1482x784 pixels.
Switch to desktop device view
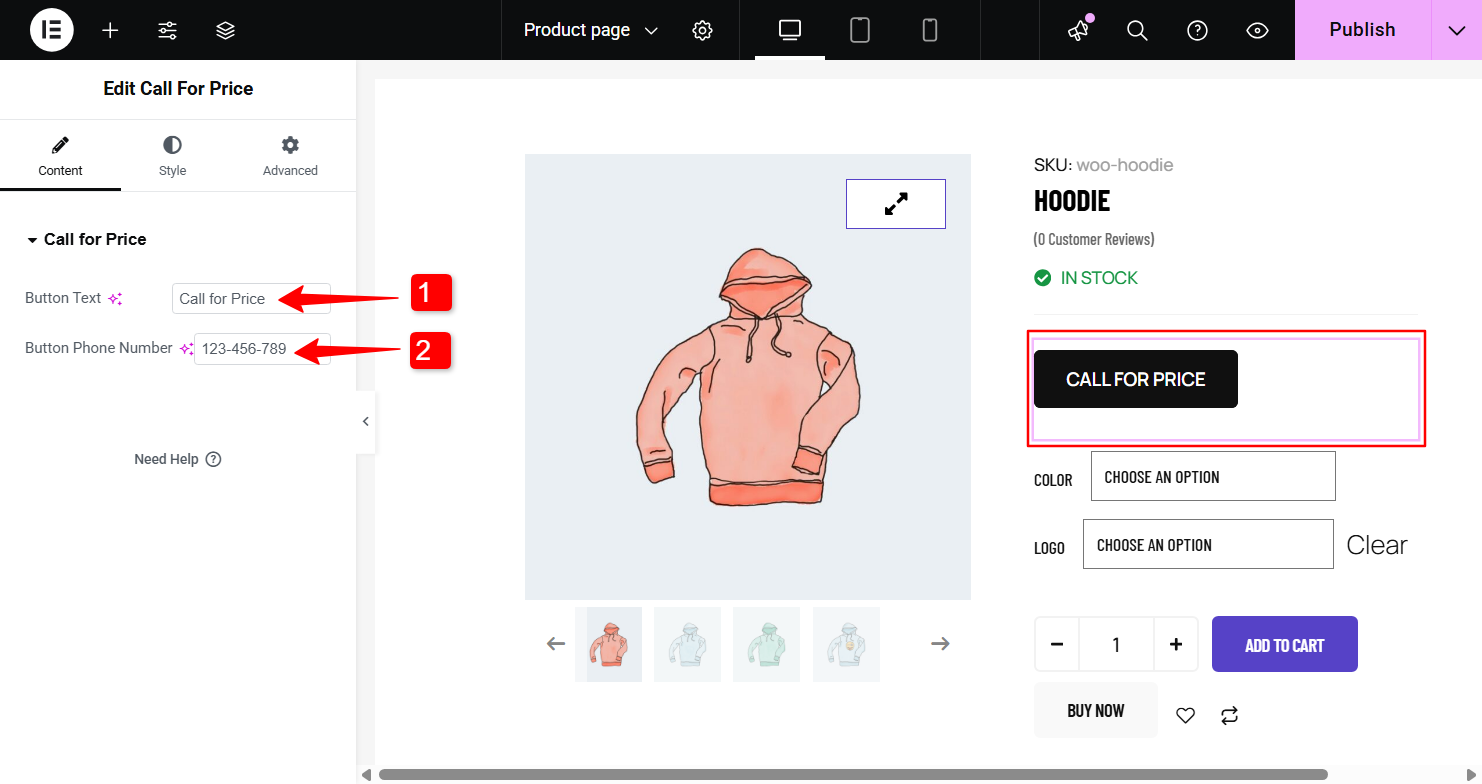tap(790, 30)
